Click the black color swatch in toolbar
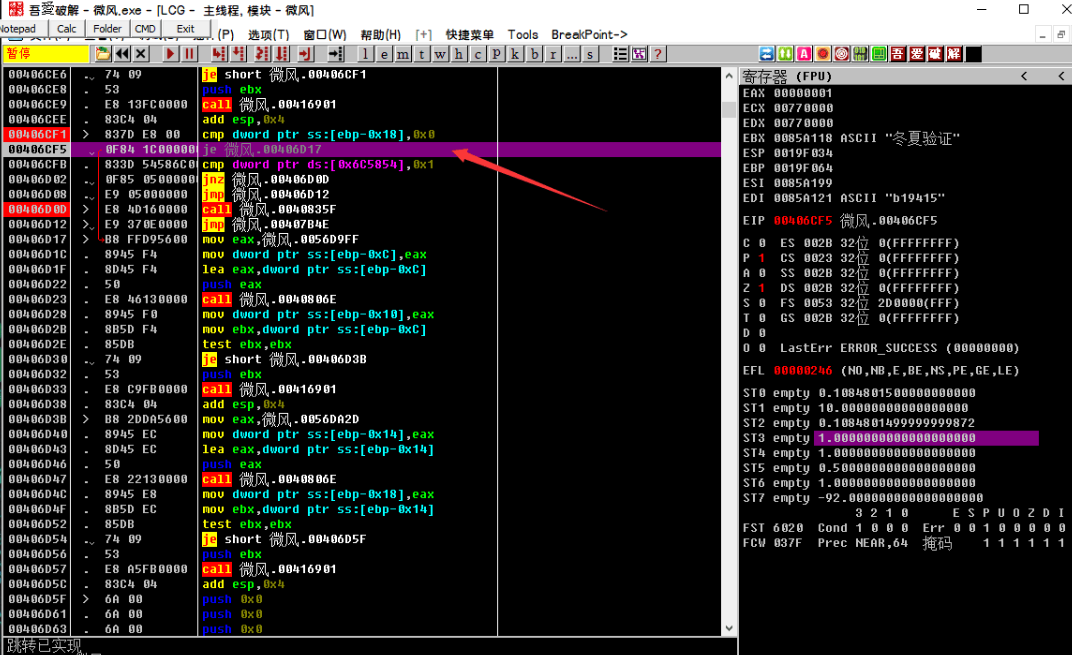Viewport: 1072px width, 655px height. pos(973,54)
